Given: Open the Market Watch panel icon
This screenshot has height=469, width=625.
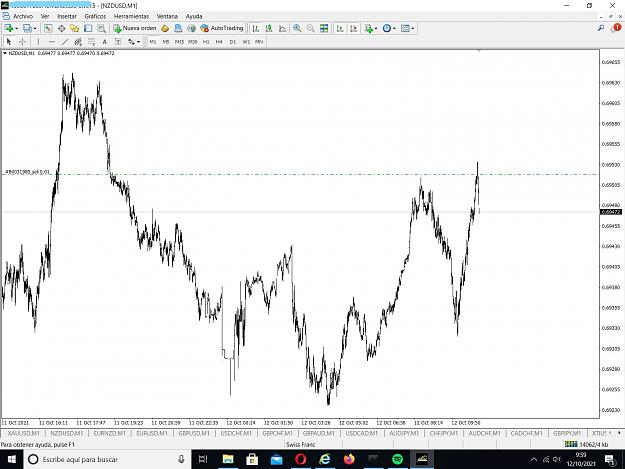Looking at the screenshot, I should pyautogui.click(x=48, y=28).
